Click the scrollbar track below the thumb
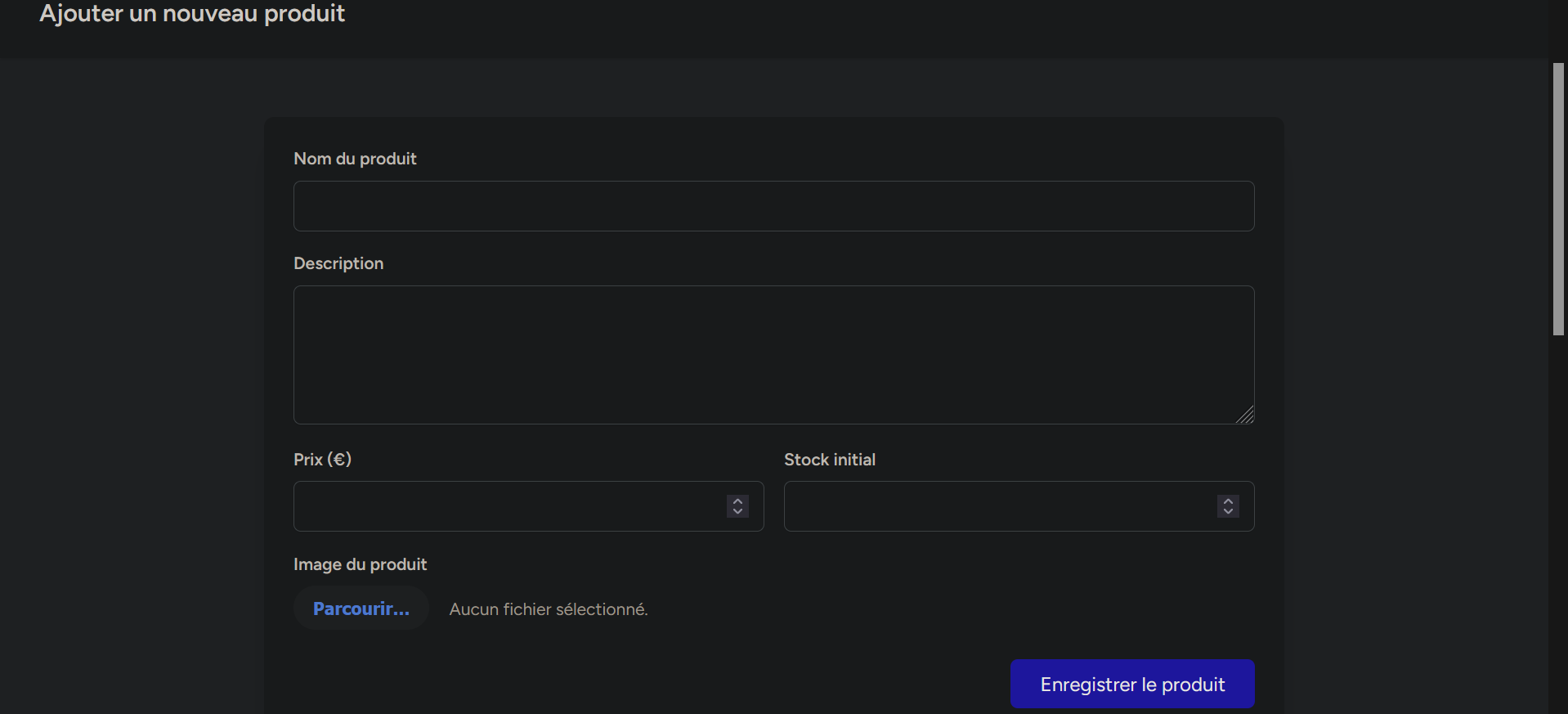Image resolution: width=1568 pixels, height=714 pixels. 1558,523
